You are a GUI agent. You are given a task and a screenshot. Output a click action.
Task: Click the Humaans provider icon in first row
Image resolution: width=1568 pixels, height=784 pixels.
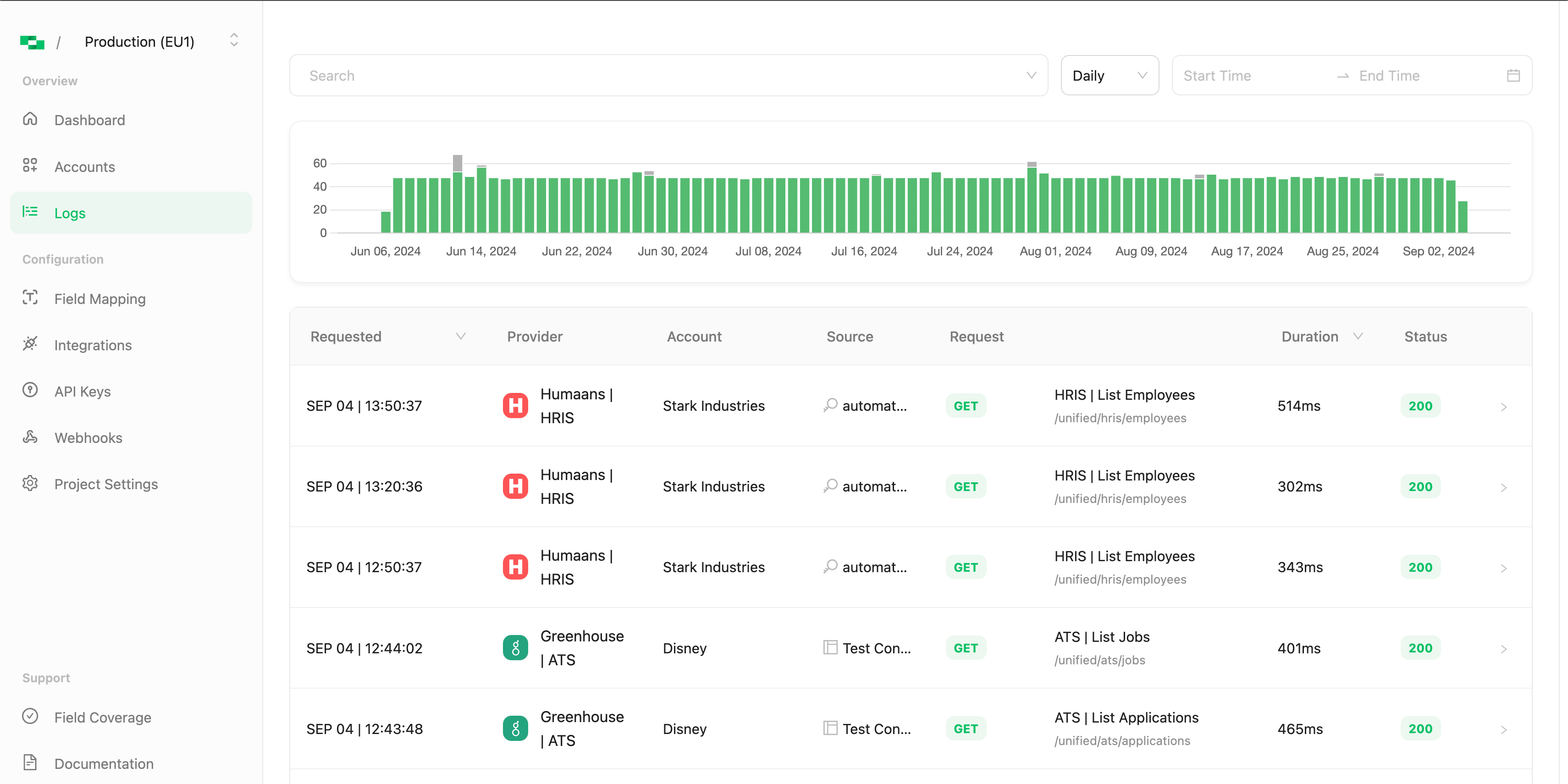pyautogui.click(x=515, y=405)
